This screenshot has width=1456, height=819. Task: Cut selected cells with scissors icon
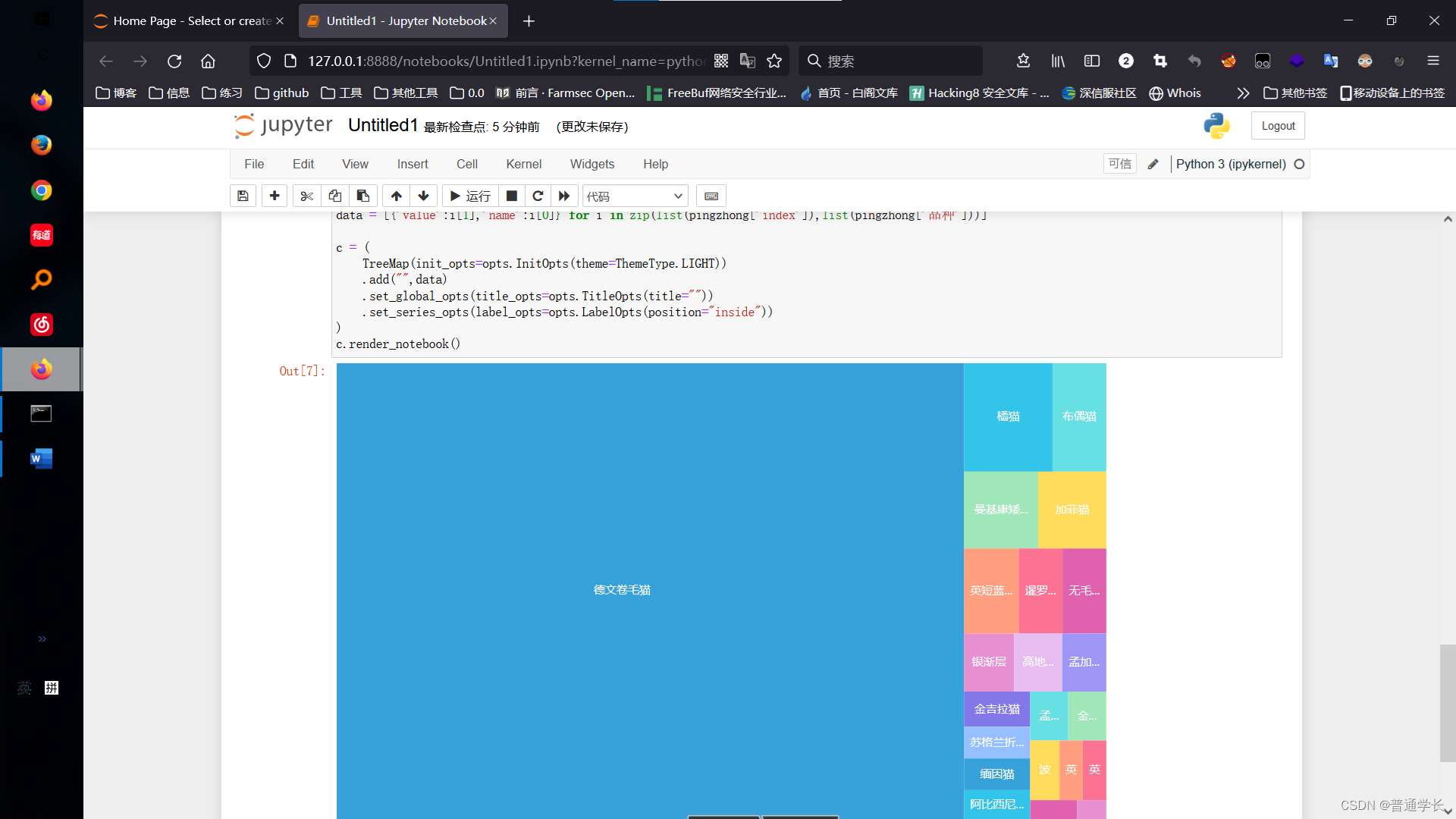click(306, 196)
